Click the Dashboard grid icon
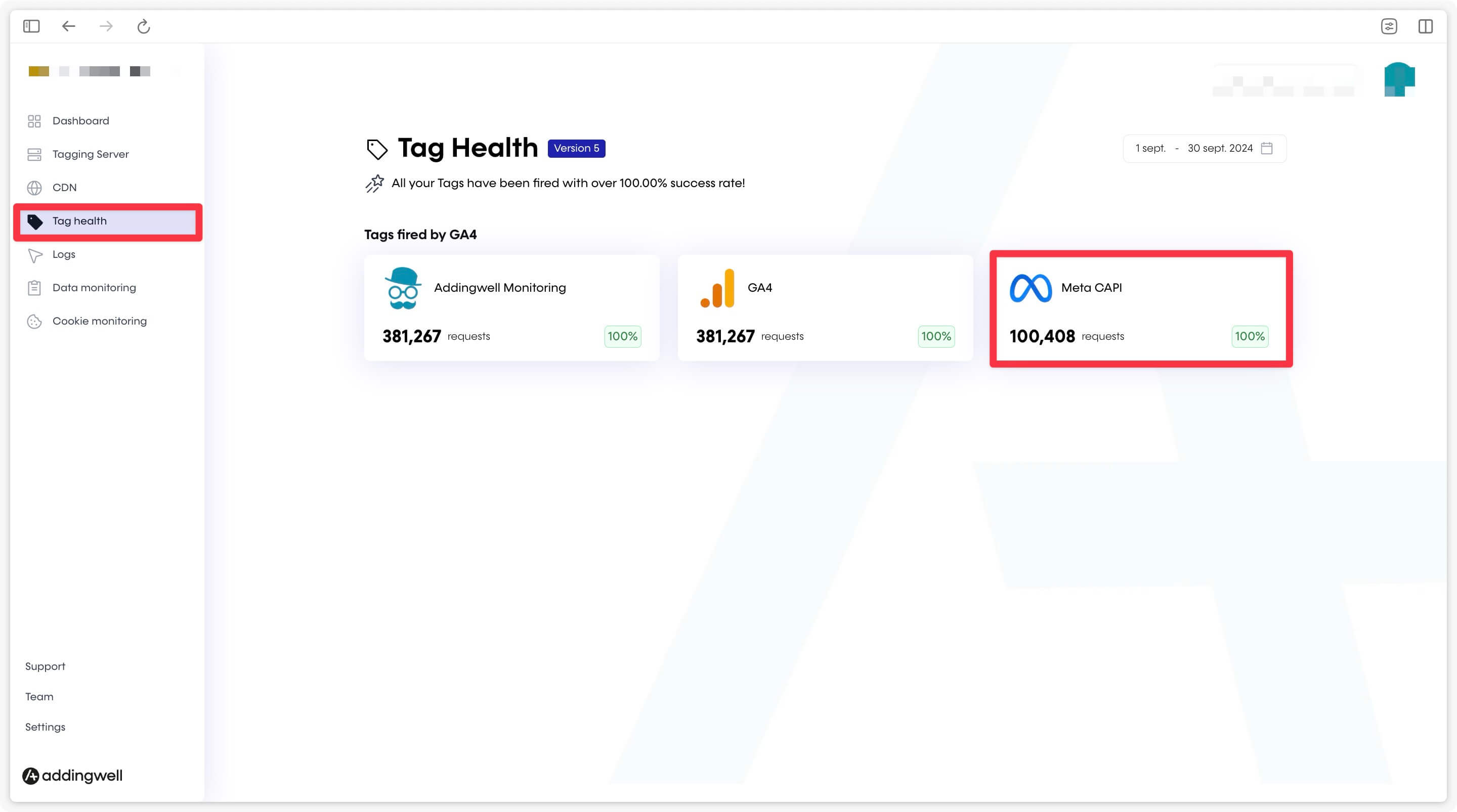 click(x=34, y=121)
